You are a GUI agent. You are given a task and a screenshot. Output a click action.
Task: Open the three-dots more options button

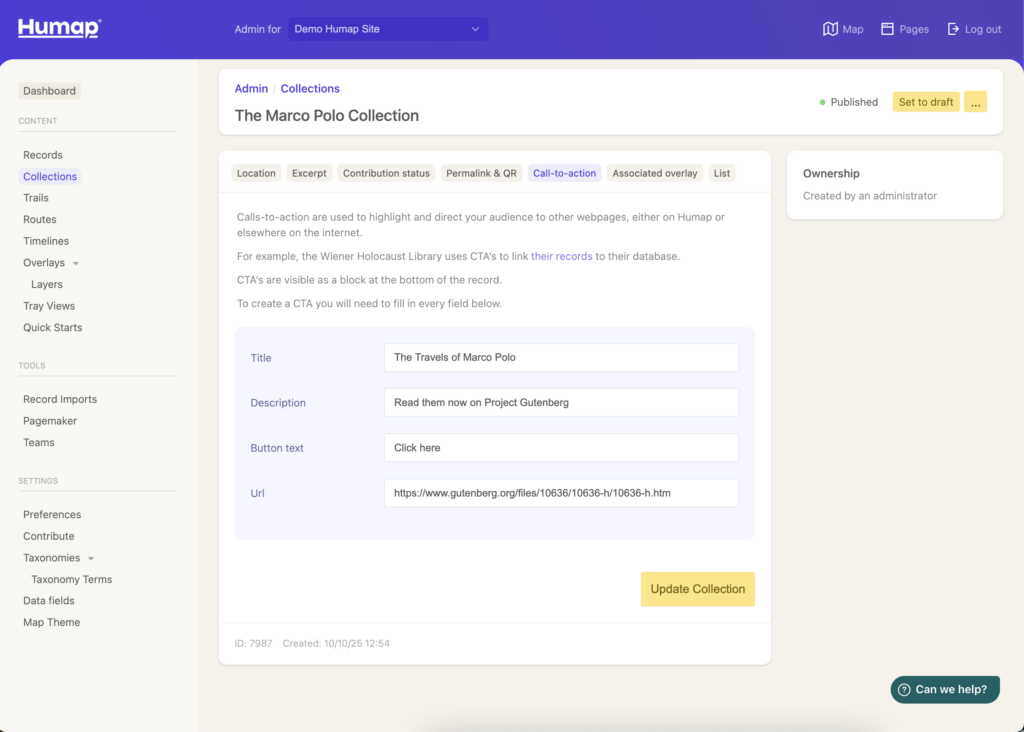click(975, 102)
